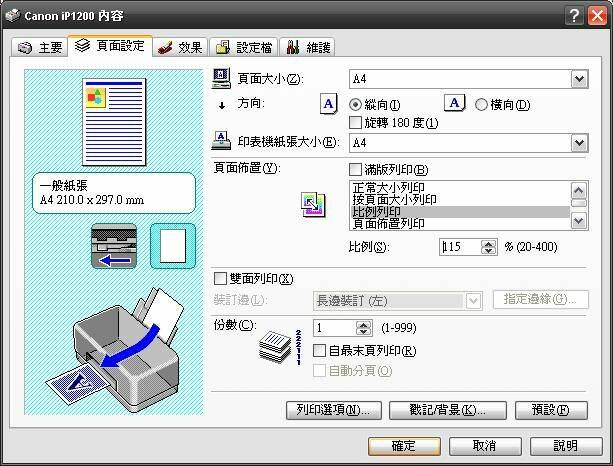Click the 頁面大小 monitor icon
The image size is (613, 466).
coord(221,78)
